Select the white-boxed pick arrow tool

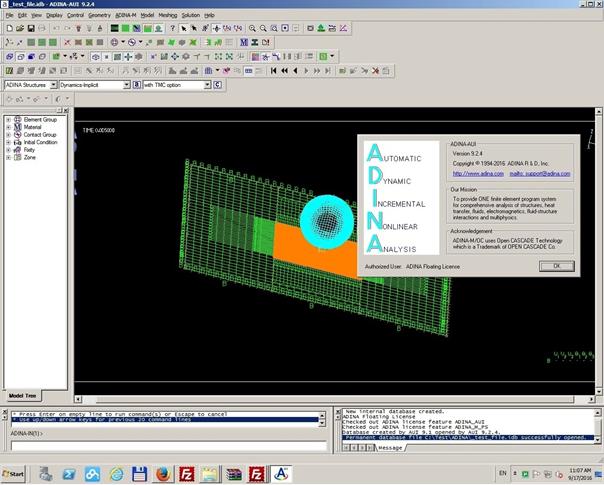tap(184, 28)
